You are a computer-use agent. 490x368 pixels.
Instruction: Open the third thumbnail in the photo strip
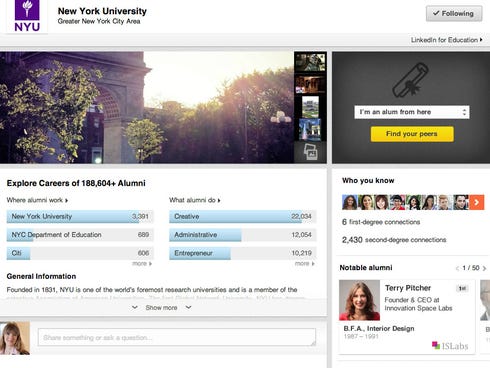(x=310, y=106)
